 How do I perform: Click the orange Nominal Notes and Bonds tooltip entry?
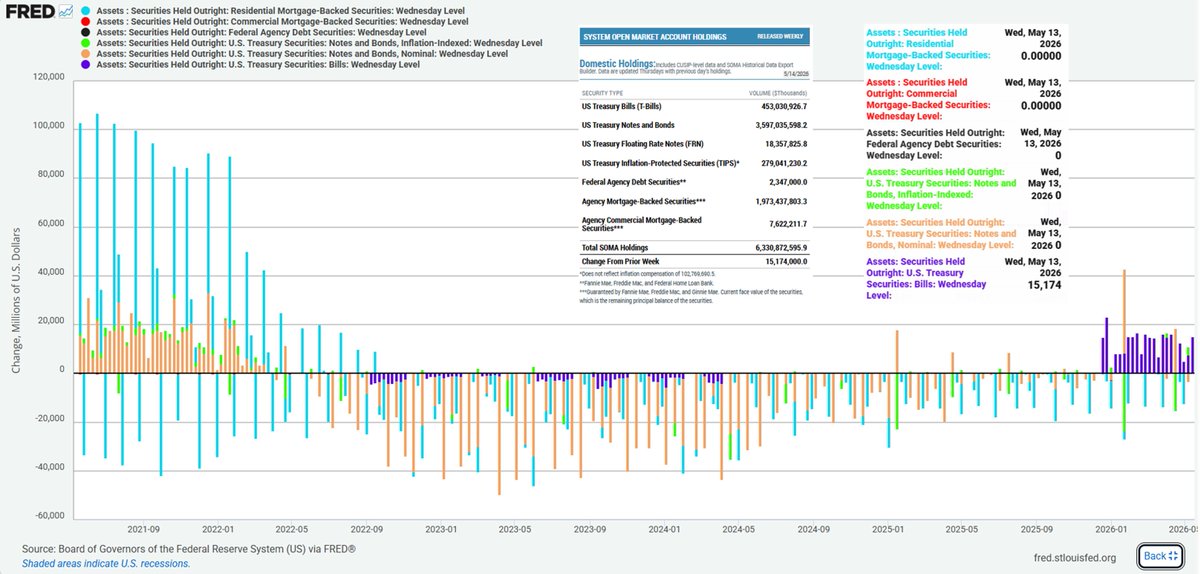pyautogui.click(x=942, y=232)
